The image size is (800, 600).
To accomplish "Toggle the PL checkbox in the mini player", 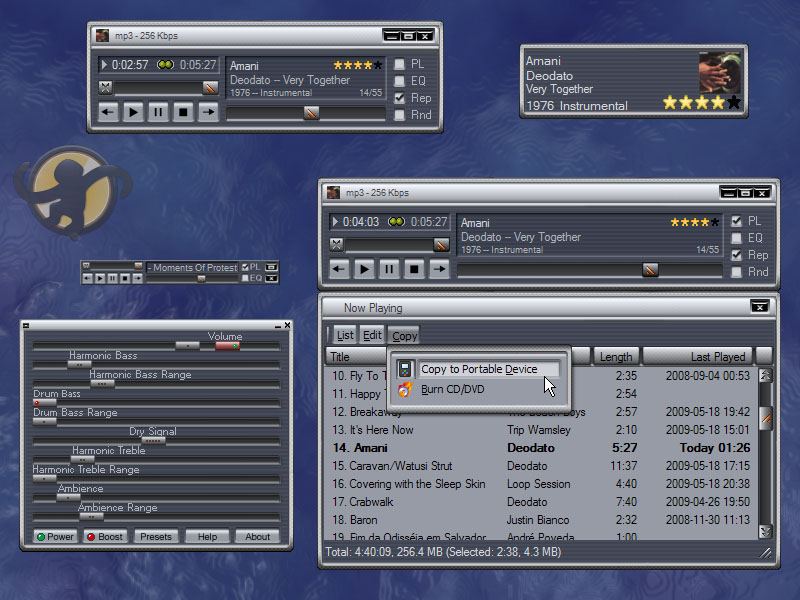I will tap(245, 267).
